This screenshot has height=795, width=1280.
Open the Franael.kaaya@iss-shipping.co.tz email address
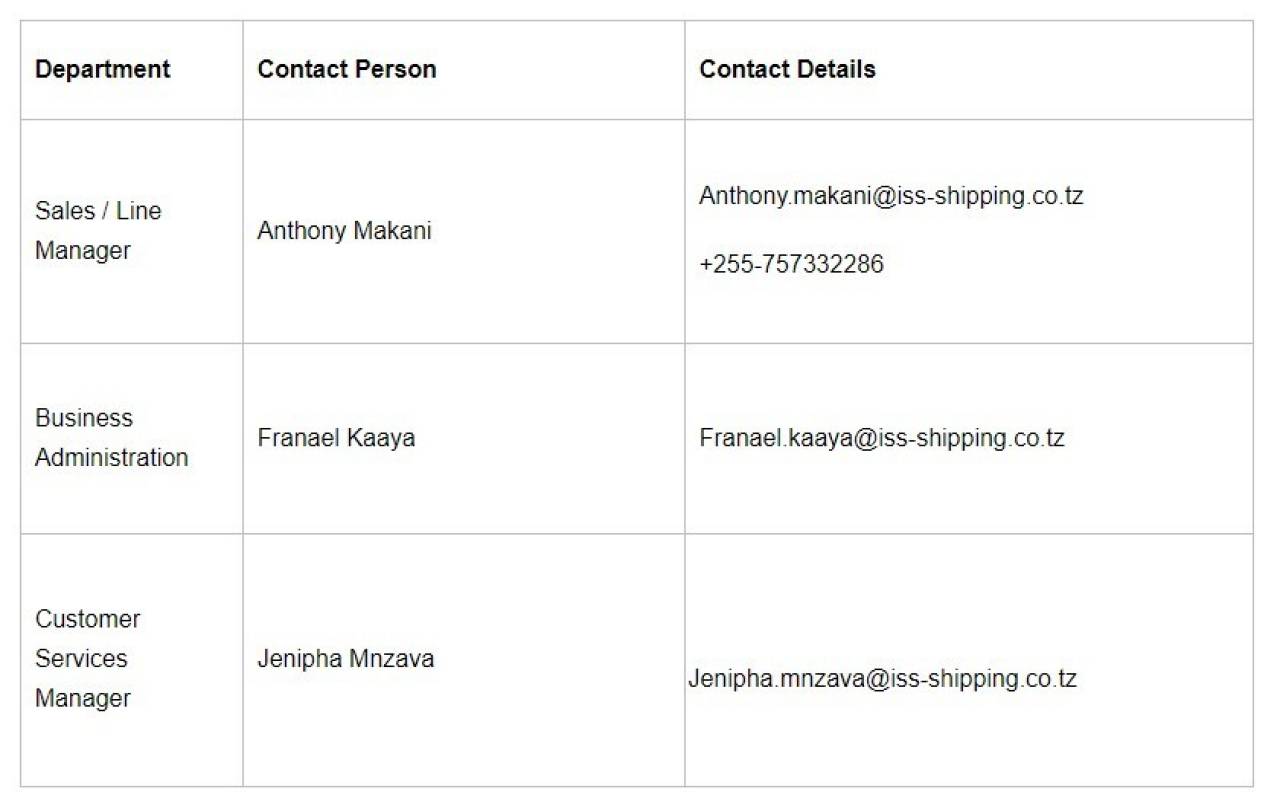882,438
